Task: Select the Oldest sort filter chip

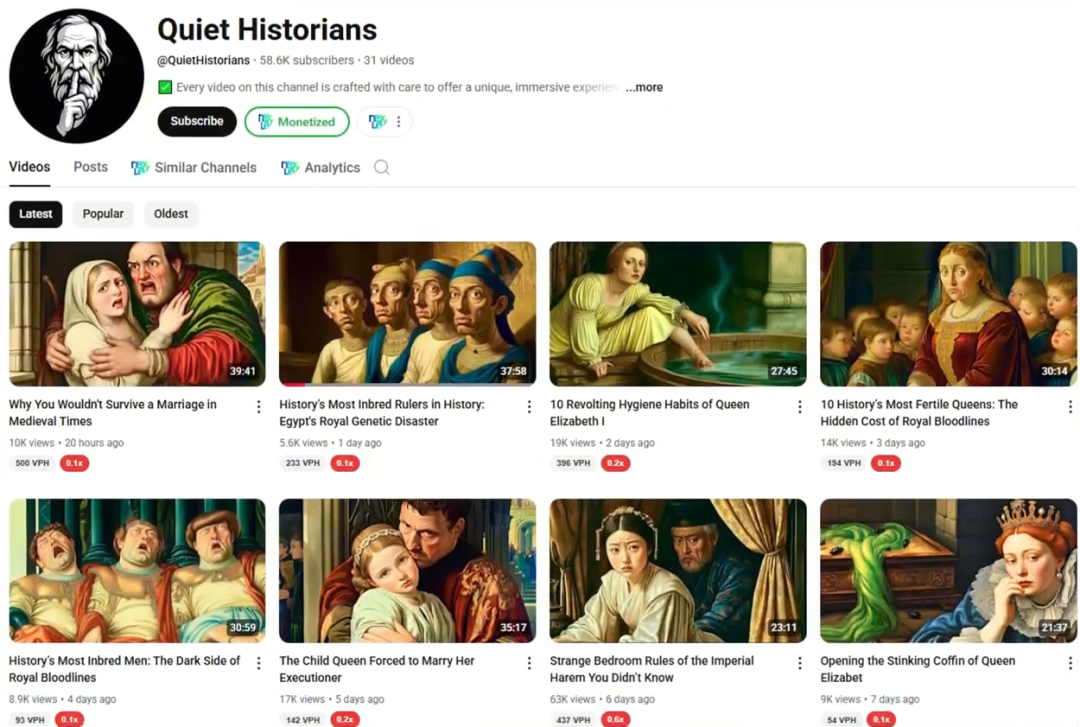Action: click(171, 214)
